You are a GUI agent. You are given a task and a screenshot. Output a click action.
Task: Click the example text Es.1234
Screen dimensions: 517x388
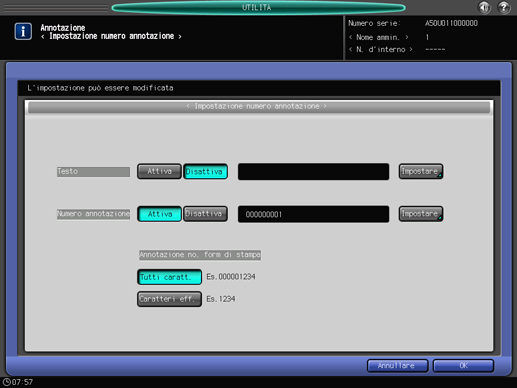[x=221, y=299]
